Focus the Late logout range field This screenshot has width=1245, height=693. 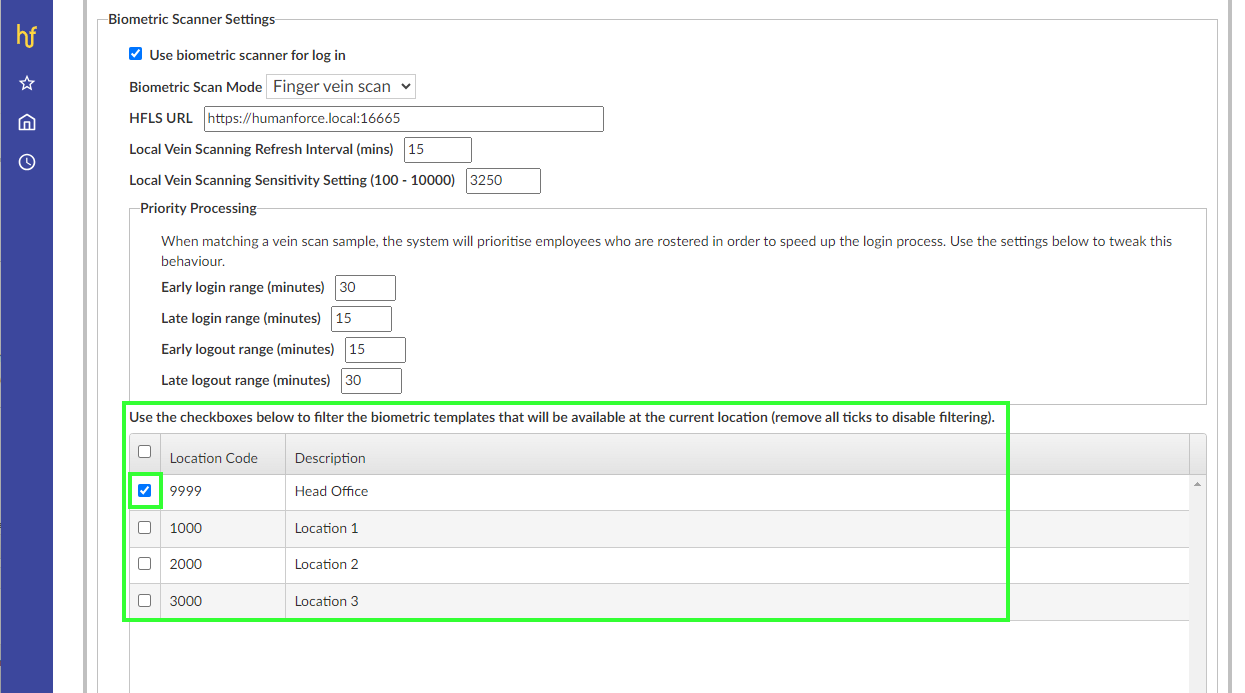[x=371, y=381]
